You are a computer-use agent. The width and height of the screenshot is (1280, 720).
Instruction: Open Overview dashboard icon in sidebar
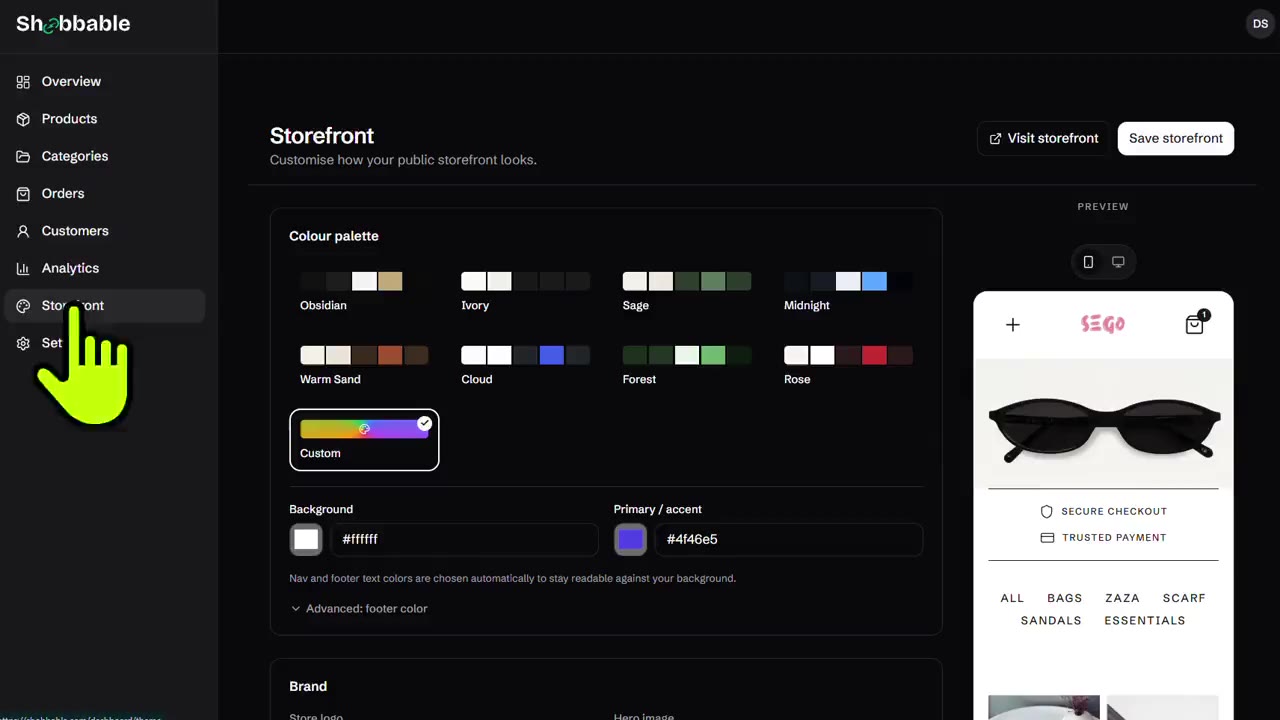(23, 82)
